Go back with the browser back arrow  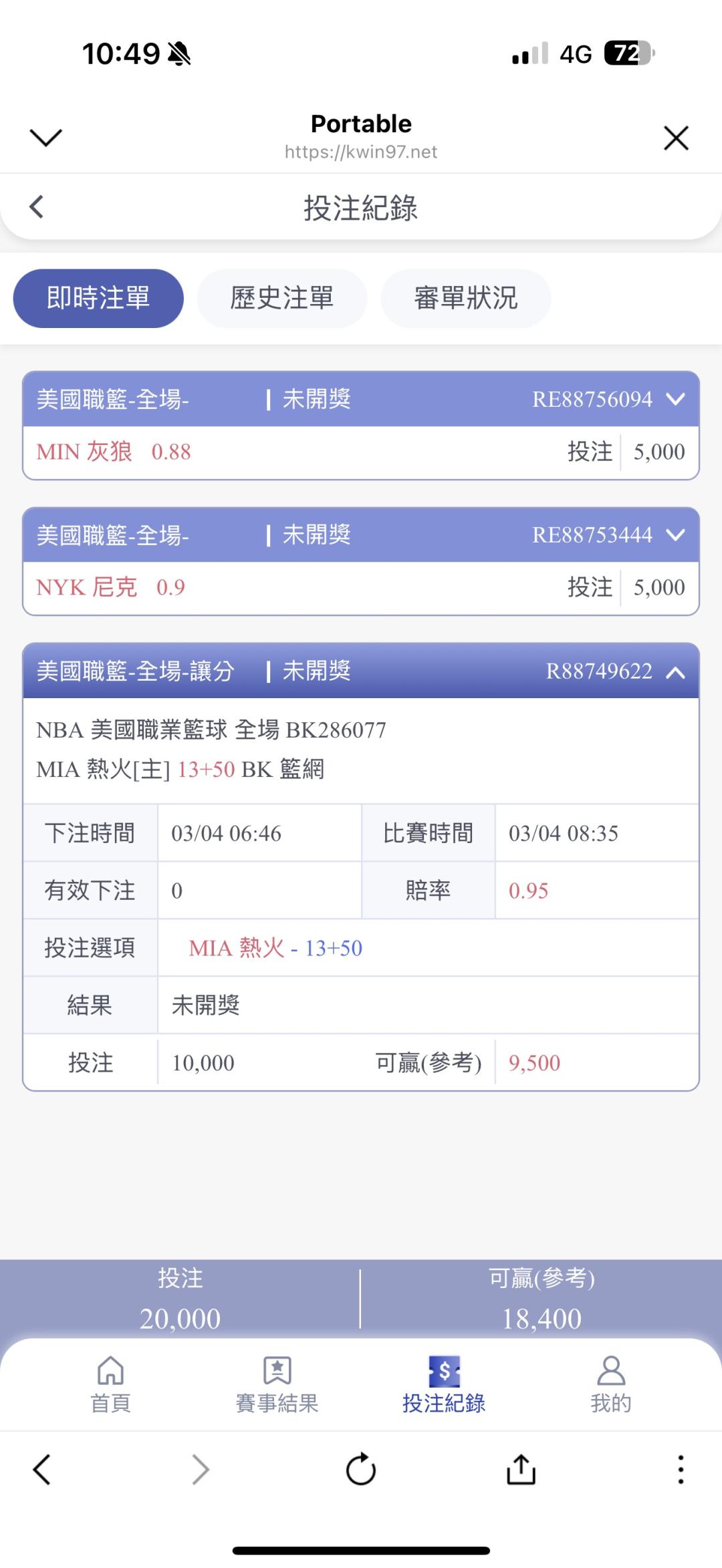tap(41, 1470)
